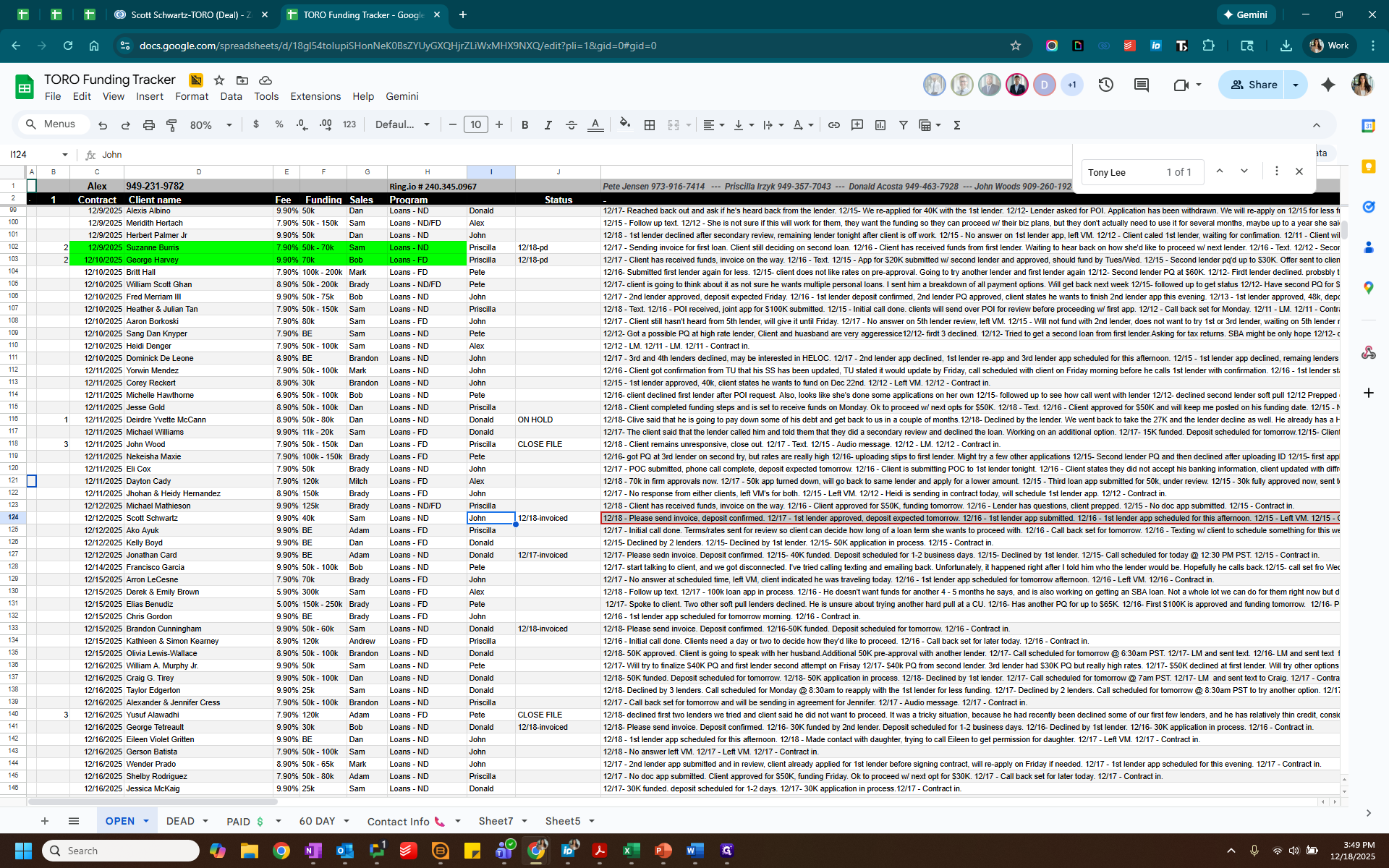This screenshot has height=868, width=1389.
Task: Expand the name box dropdown arrow
Action: click(x=65, y=155)
